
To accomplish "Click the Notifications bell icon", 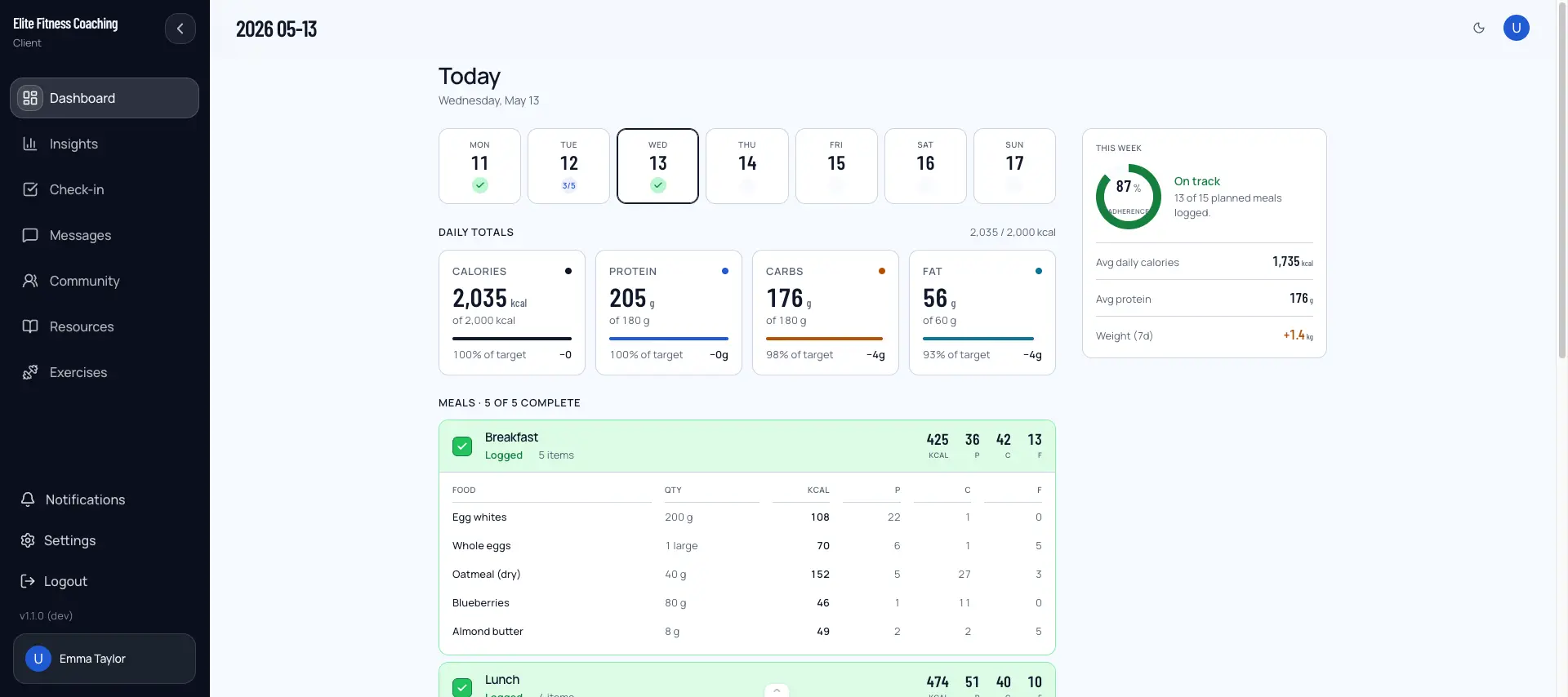I will coord(28,499).
